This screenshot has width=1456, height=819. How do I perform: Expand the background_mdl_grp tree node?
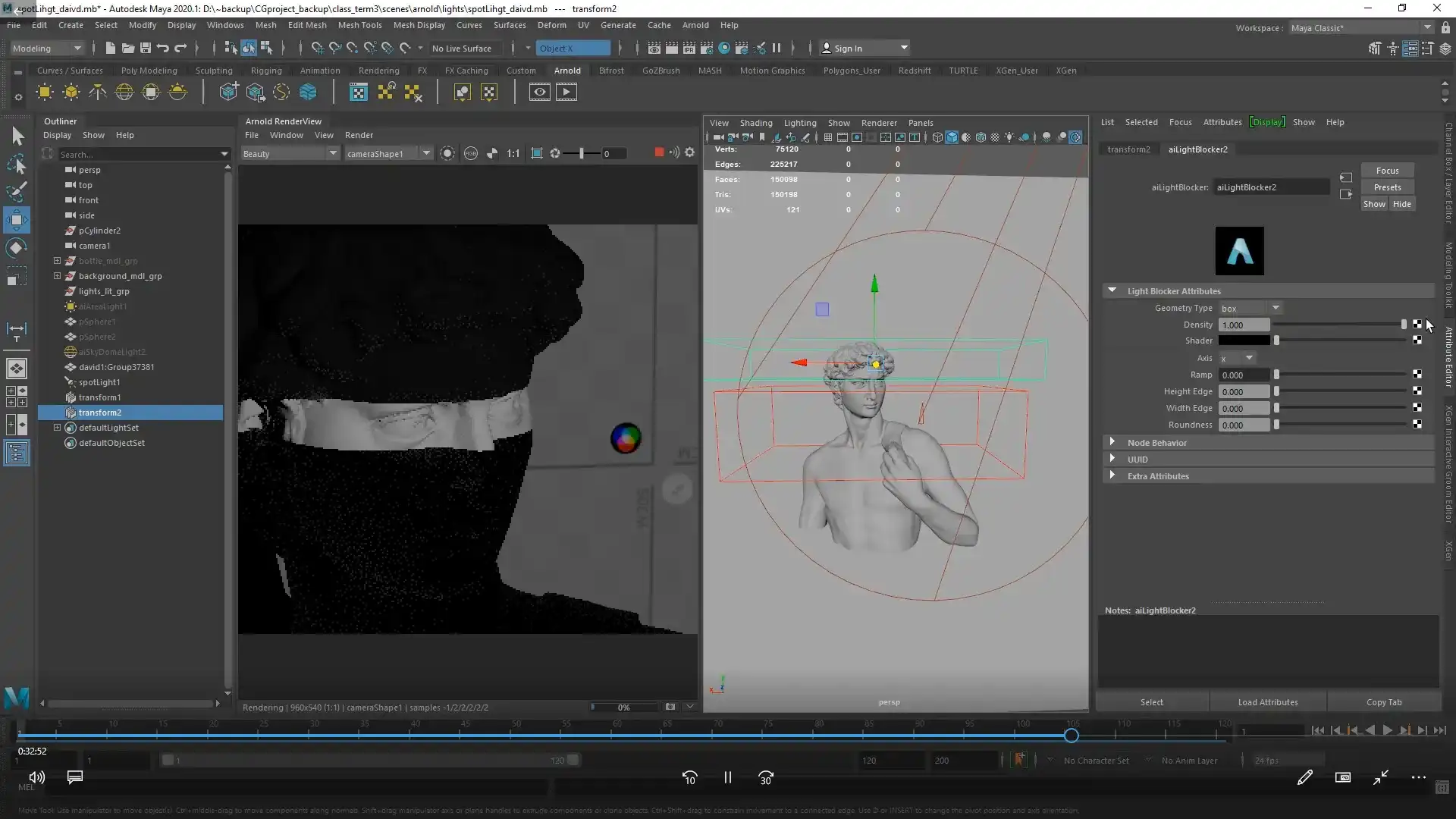click(57, 276)
